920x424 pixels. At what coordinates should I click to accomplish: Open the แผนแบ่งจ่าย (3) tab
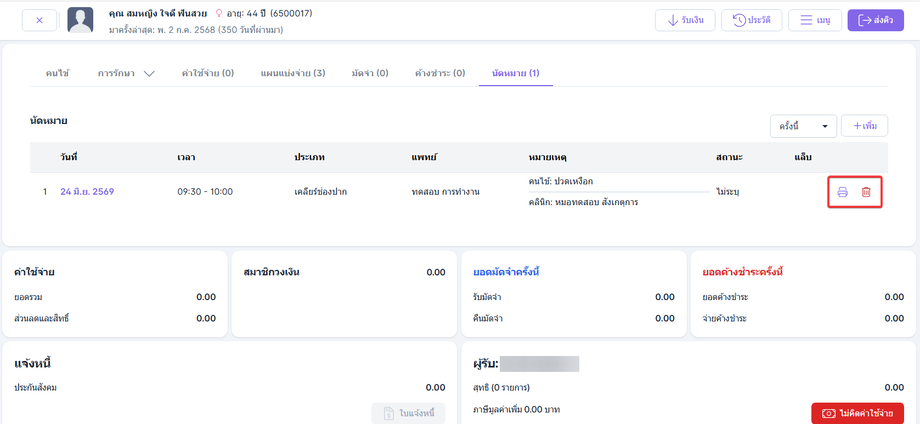point(293,73)
